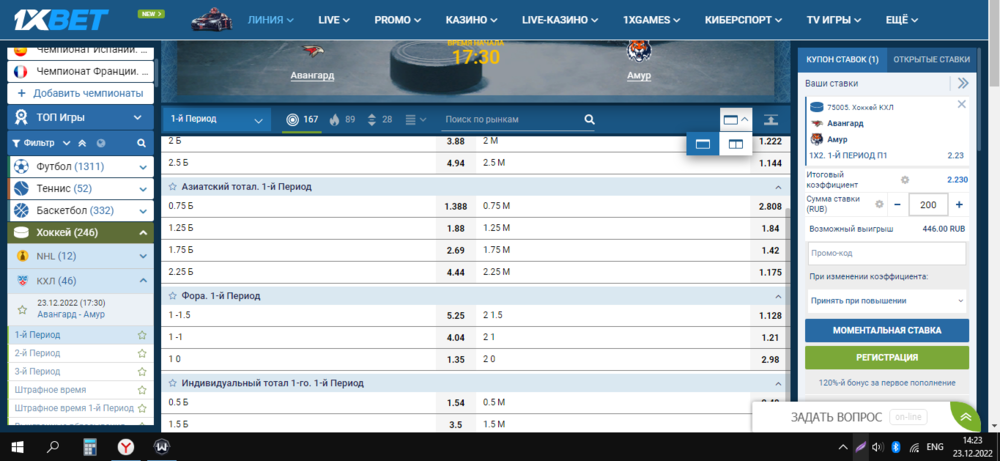Open КАЗИНО menu
Viewport: 1000px width, 461px height.
point(471,20)
